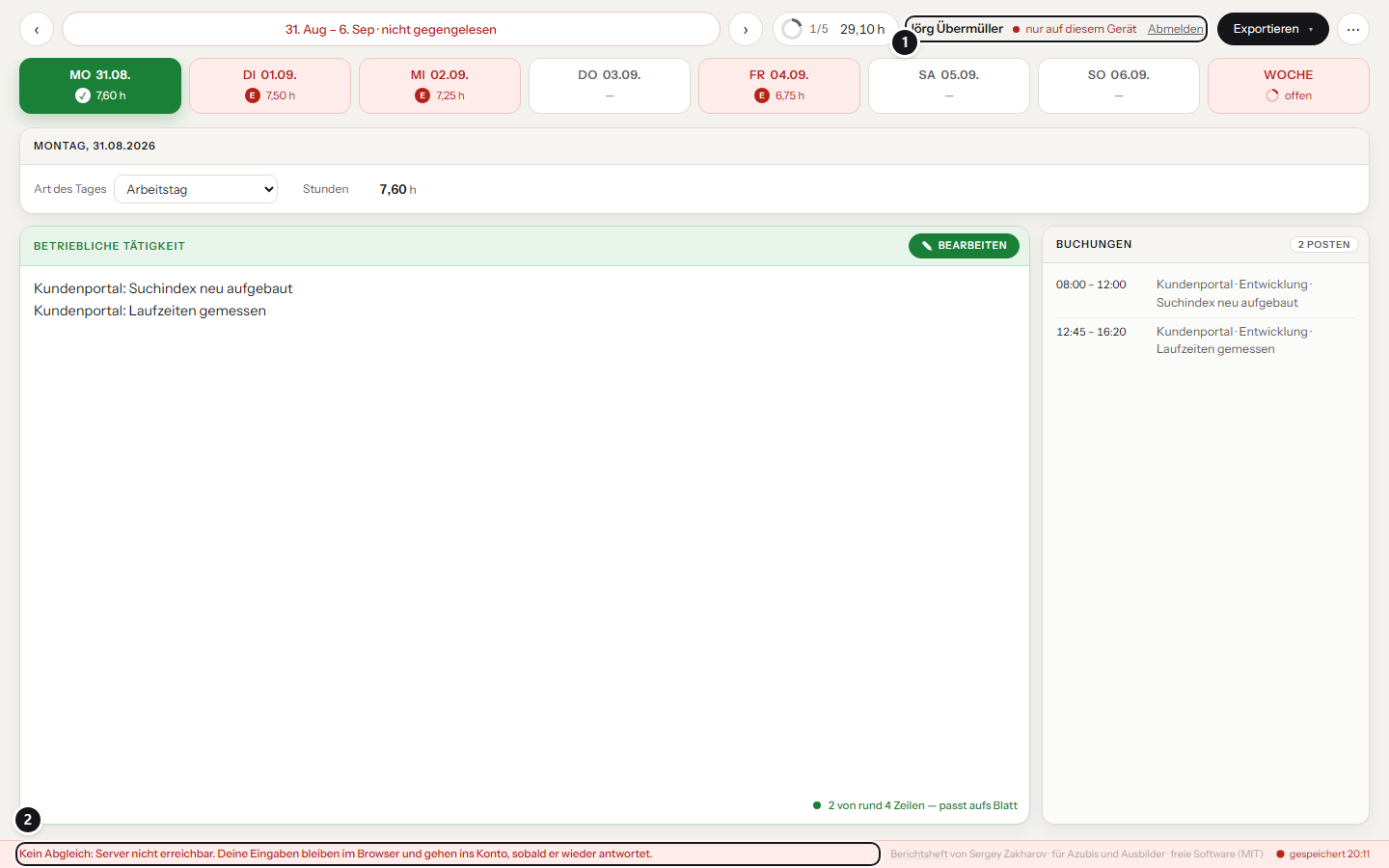Click the MONTAG, 31.08.2026 heading
The image size is (1389, 868).
pyautogui.click(x=95, y=146)
